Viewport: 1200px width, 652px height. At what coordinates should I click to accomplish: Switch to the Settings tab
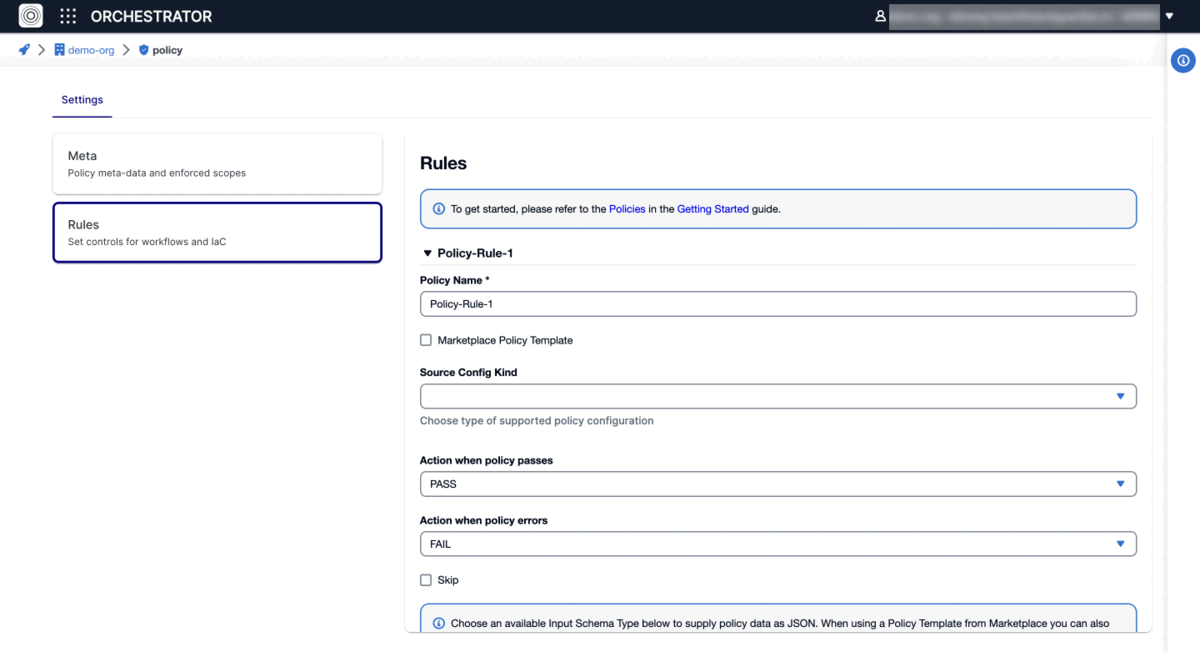pos(82,100)
